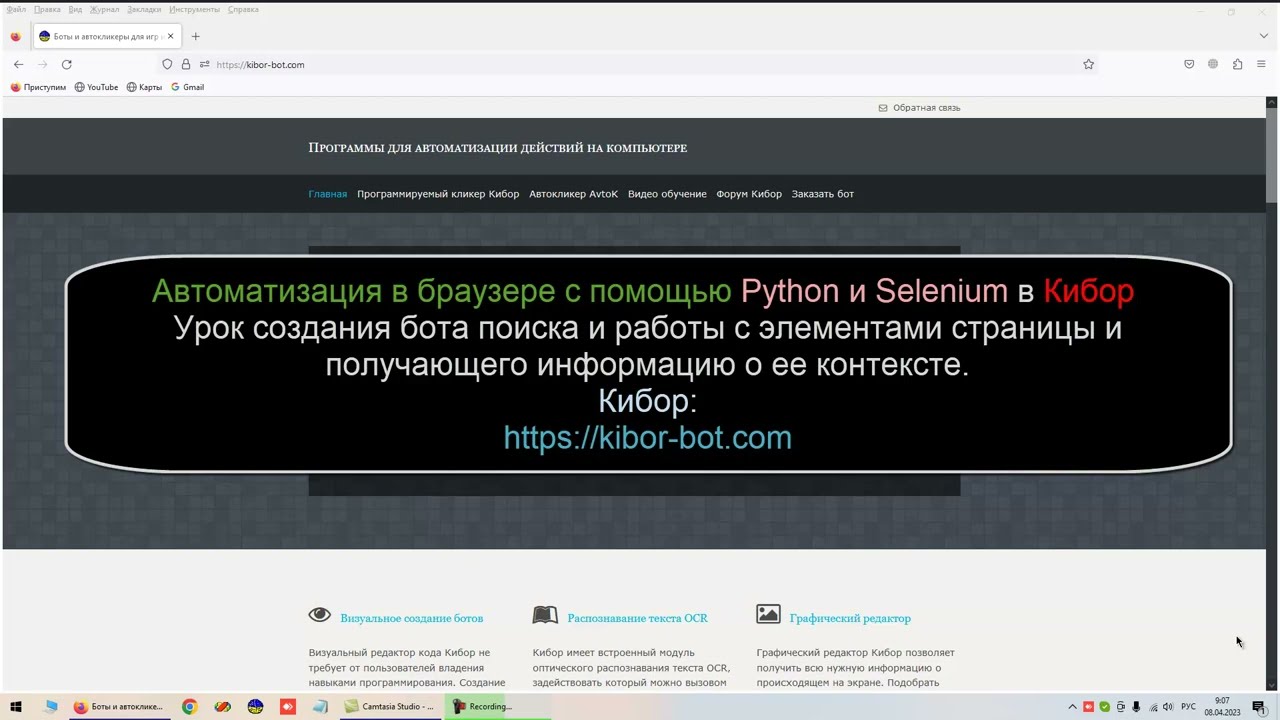Viewport: 1280px width, 720px height.
Task: Open the notepad icon on the taskbar
Action: click(320, 706)
